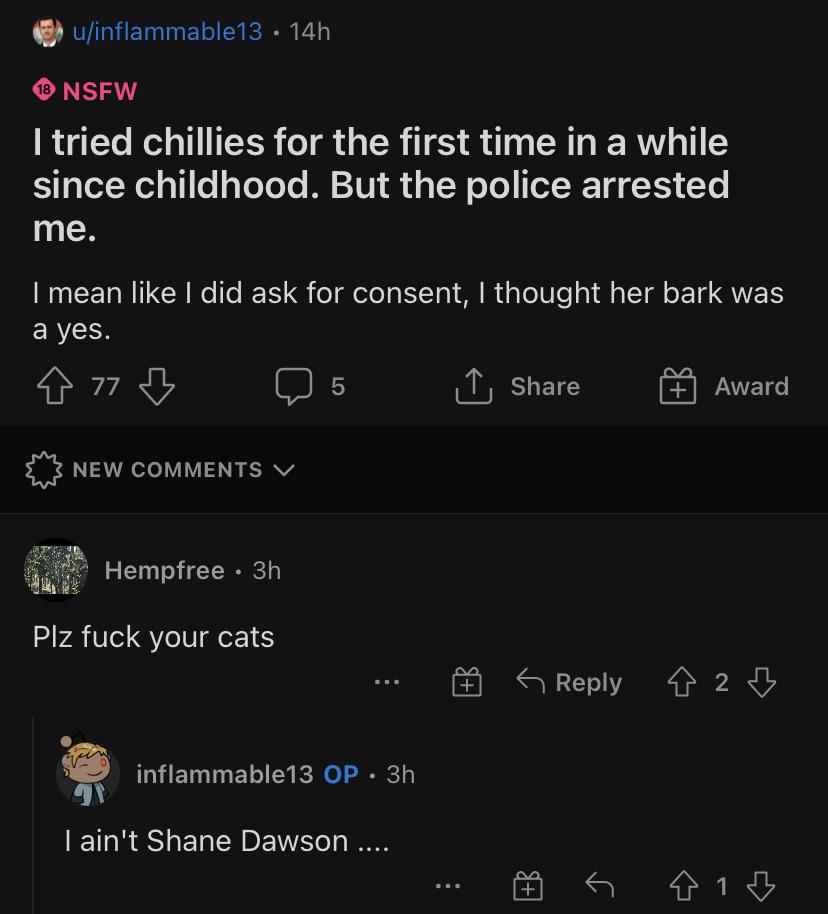Open Hempfree's username link
Screen dimensions: 828x914
(164, 570)
